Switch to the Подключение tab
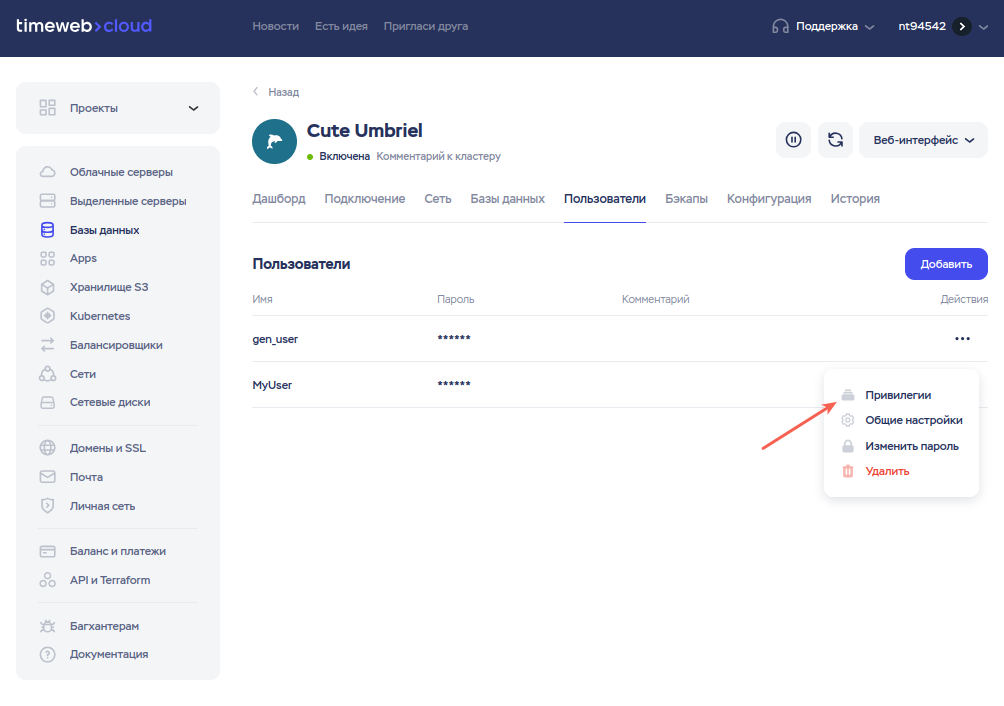The image size is (1004, 706). point(364,198)
